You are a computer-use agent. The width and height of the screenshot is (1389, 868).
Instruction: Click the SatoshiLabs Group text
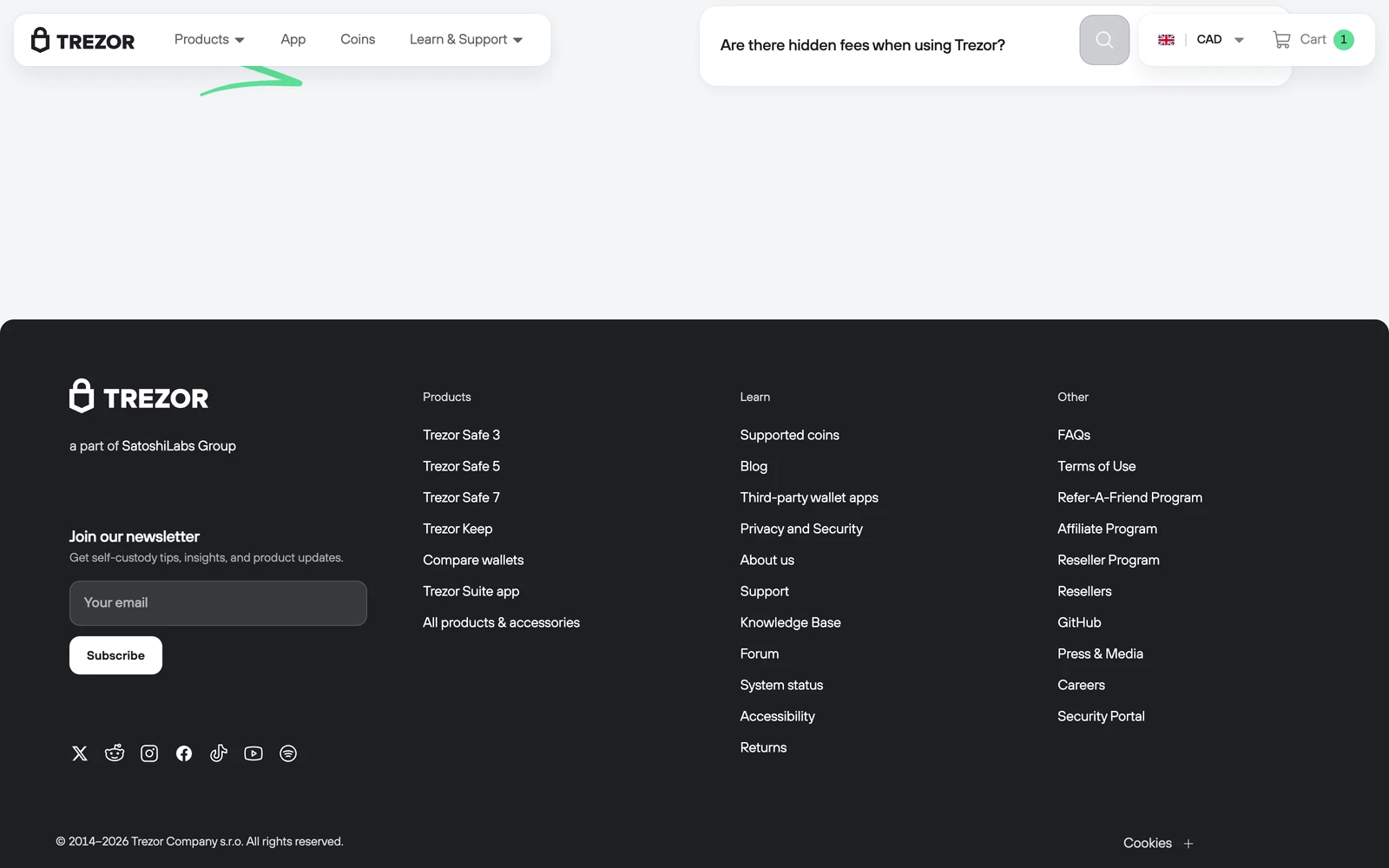(x=179, y=446)
